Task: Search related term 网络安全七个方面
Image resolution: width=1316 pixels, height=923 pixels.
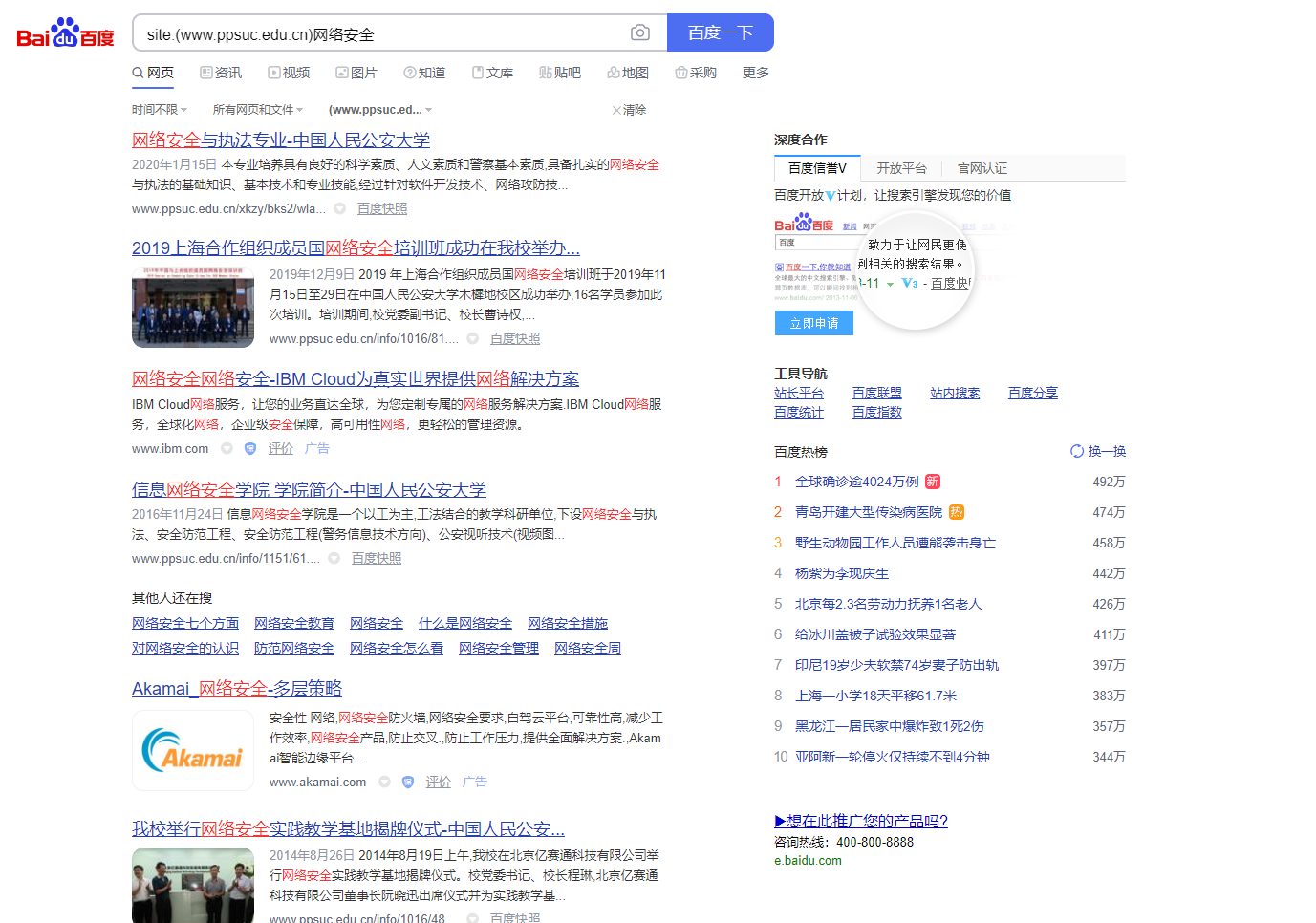Action: pos(185,624)
